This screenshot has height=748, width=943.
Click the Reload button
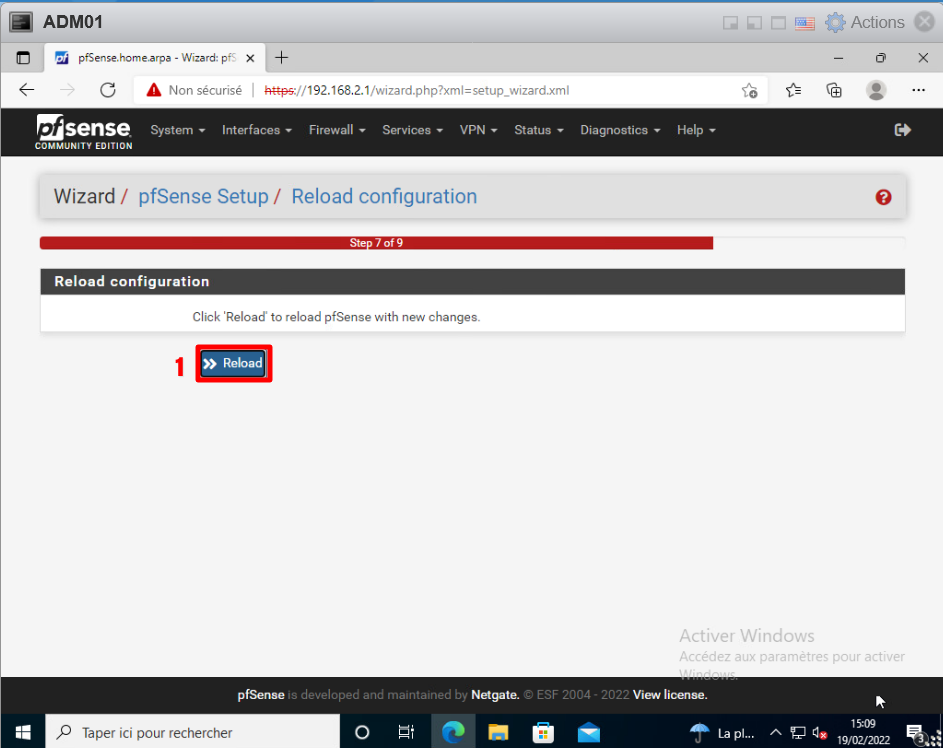234,363
